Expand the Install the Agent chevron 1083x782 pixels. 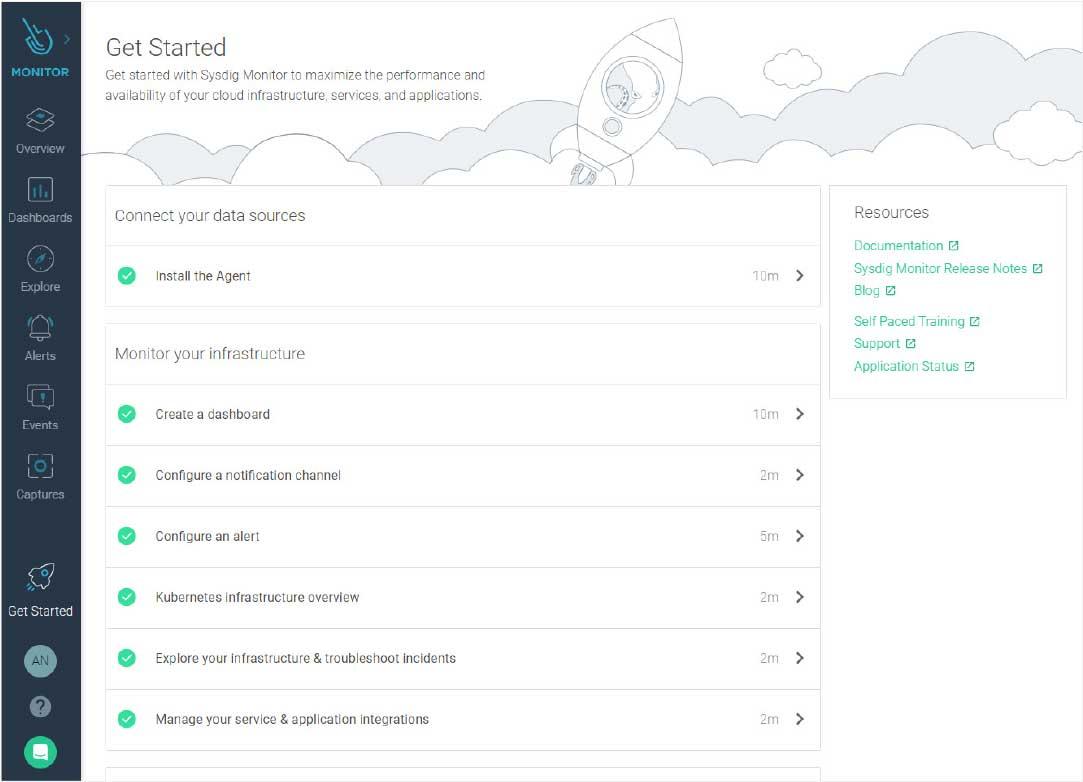pyautogui.click(x=799, y=276)
